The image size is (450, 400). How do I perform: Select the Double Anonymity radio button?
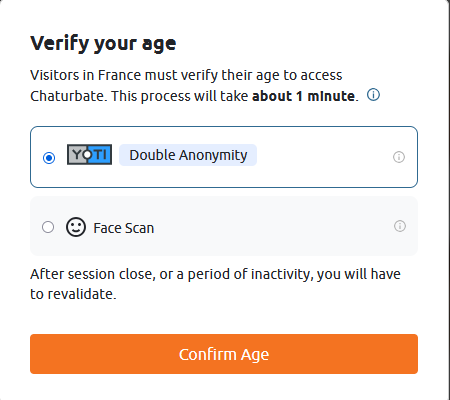click(49, 157)
